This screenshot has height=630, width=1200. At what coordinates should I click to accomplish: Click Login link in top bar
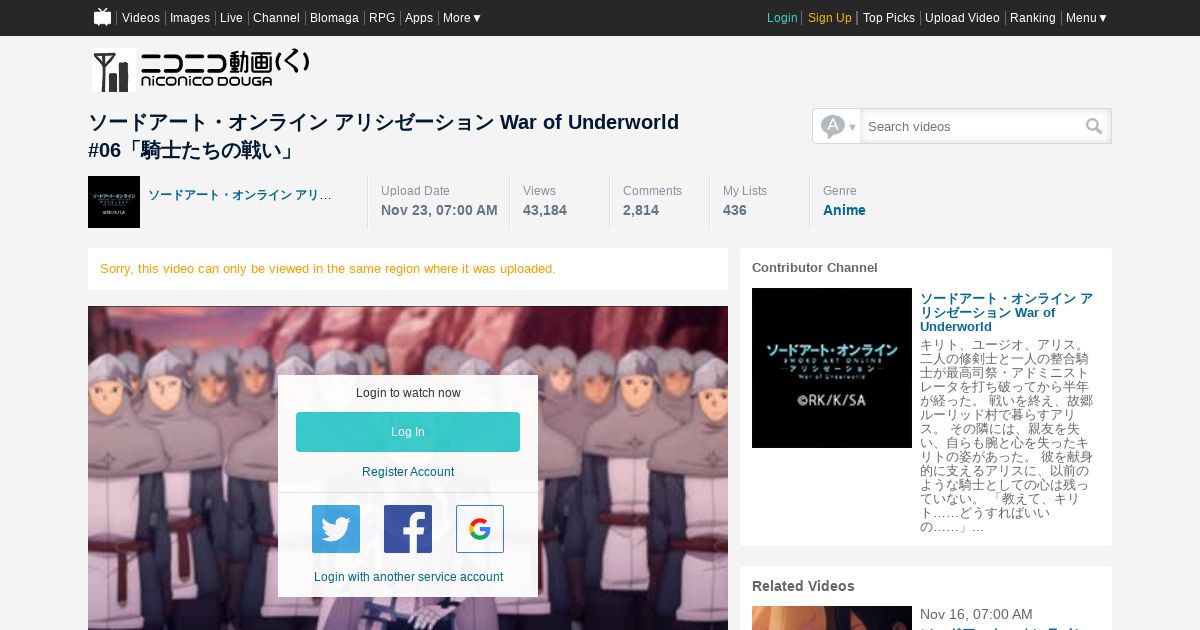(x=782, y=18)
